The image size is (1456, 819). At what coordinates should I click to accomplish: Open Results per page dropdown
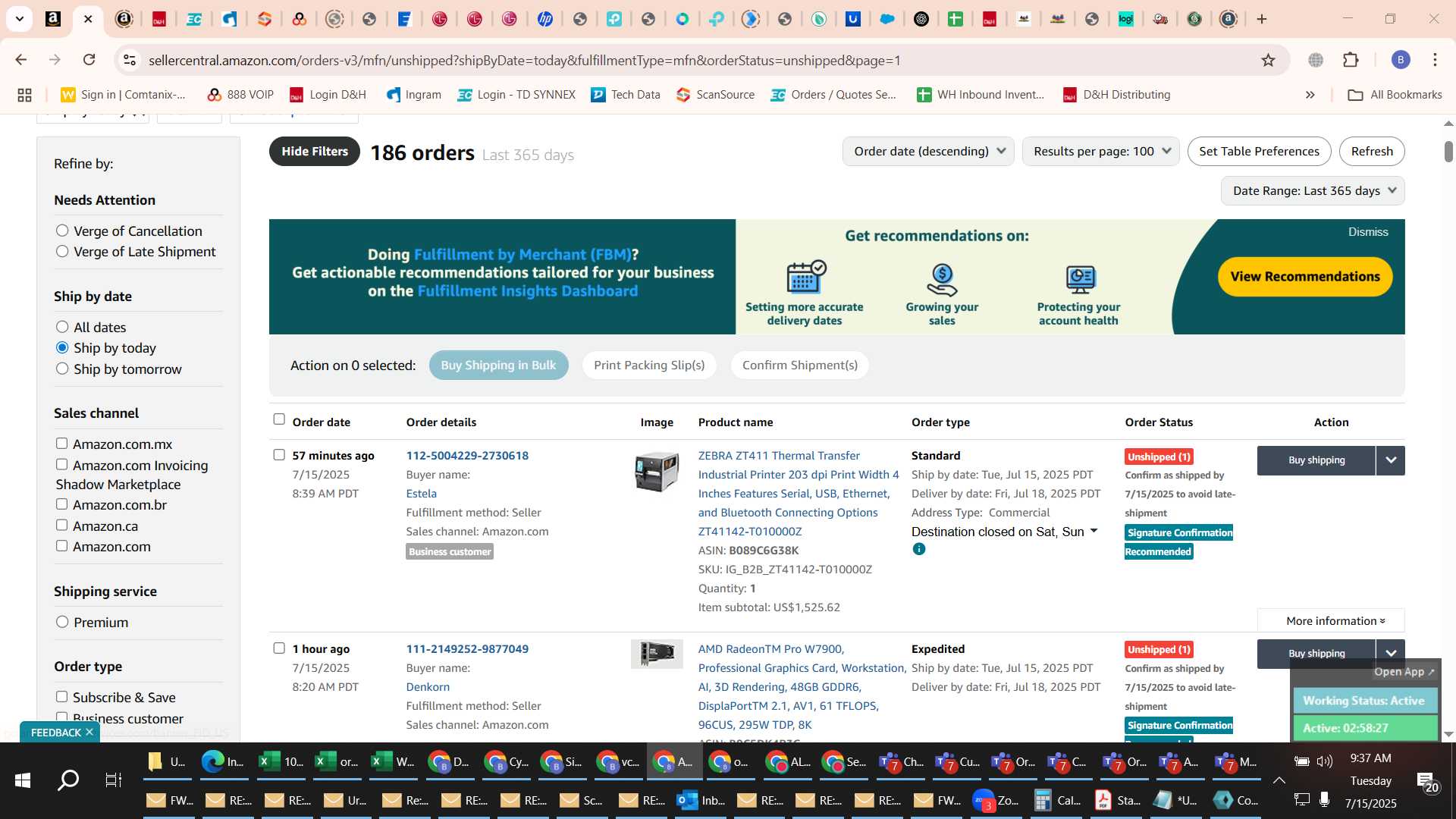coord(1100,152)
